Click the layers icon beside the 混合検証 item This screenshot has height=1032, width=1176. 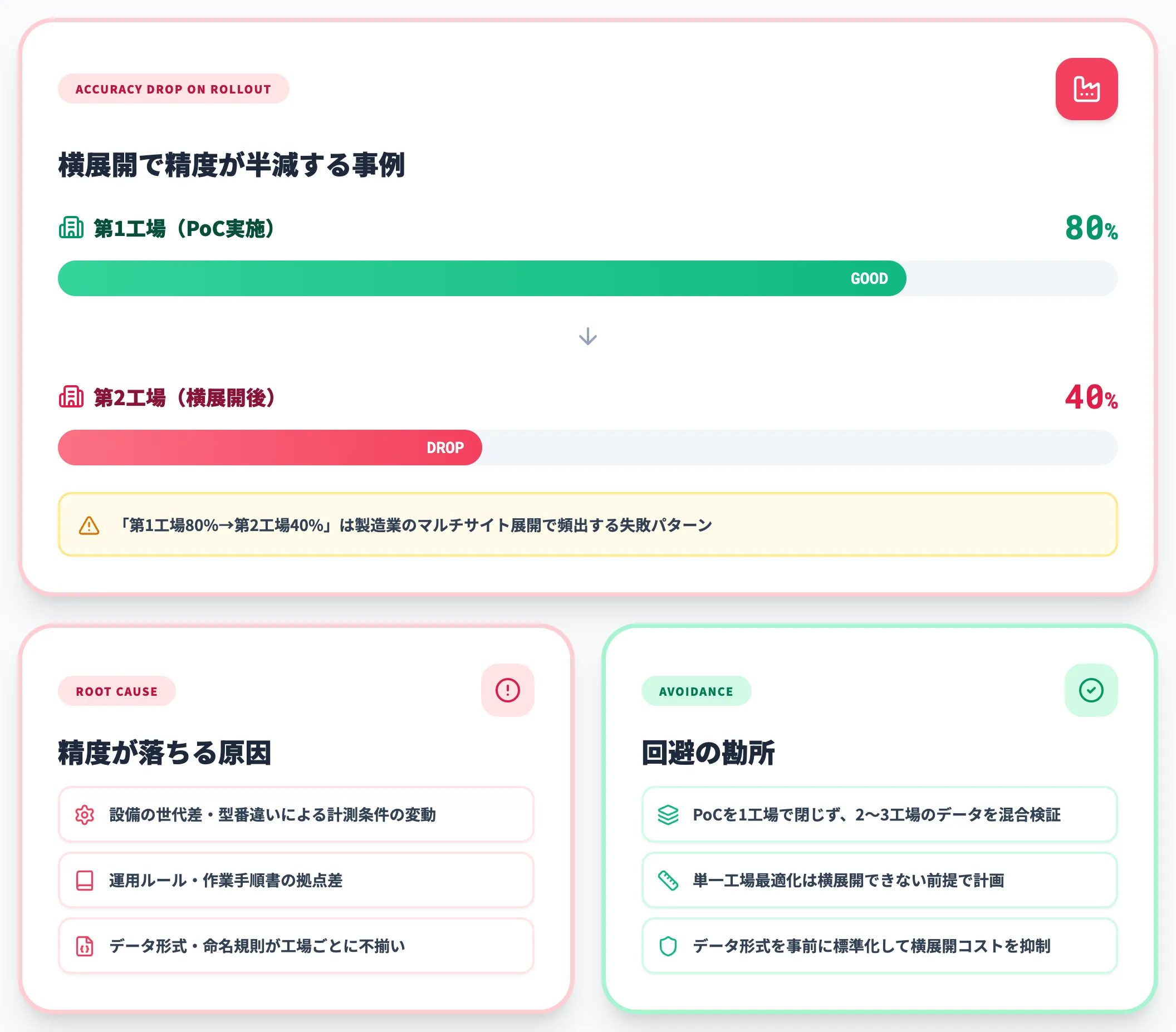[x=668, y=814]
